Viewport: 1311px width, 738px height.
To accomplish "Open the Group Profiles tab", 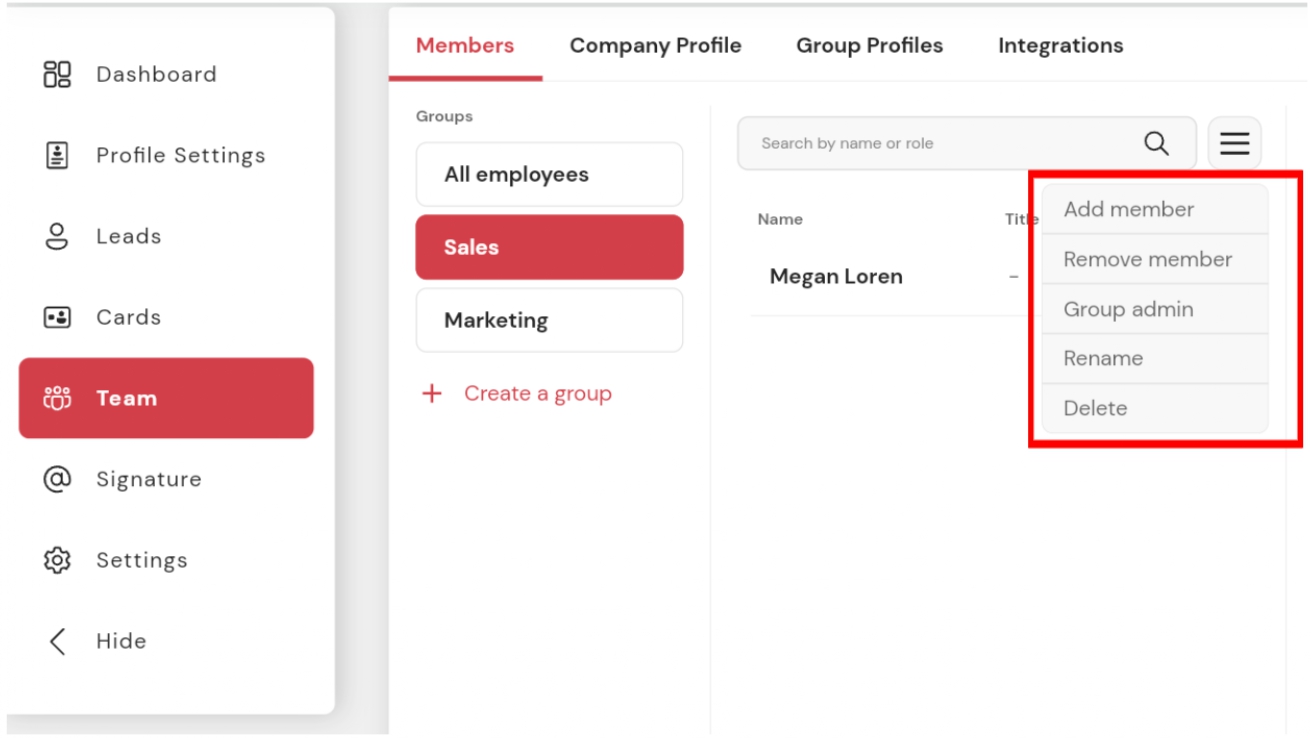I will [869, 45].
